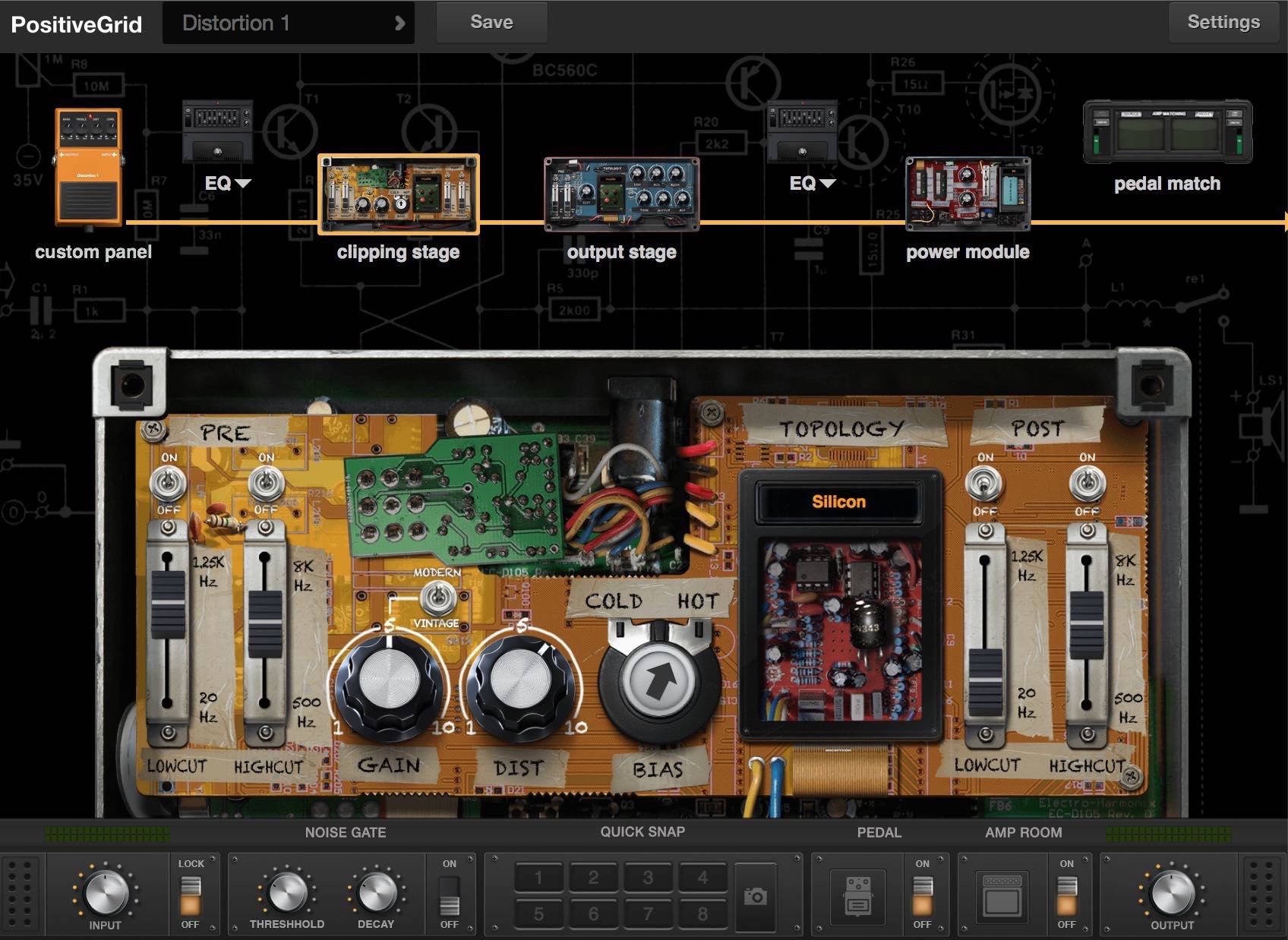This screenshot has width=1288, height=940.
Task: Toggle the Noise Gate on/off switch
Action: click(x=450, y=895)
